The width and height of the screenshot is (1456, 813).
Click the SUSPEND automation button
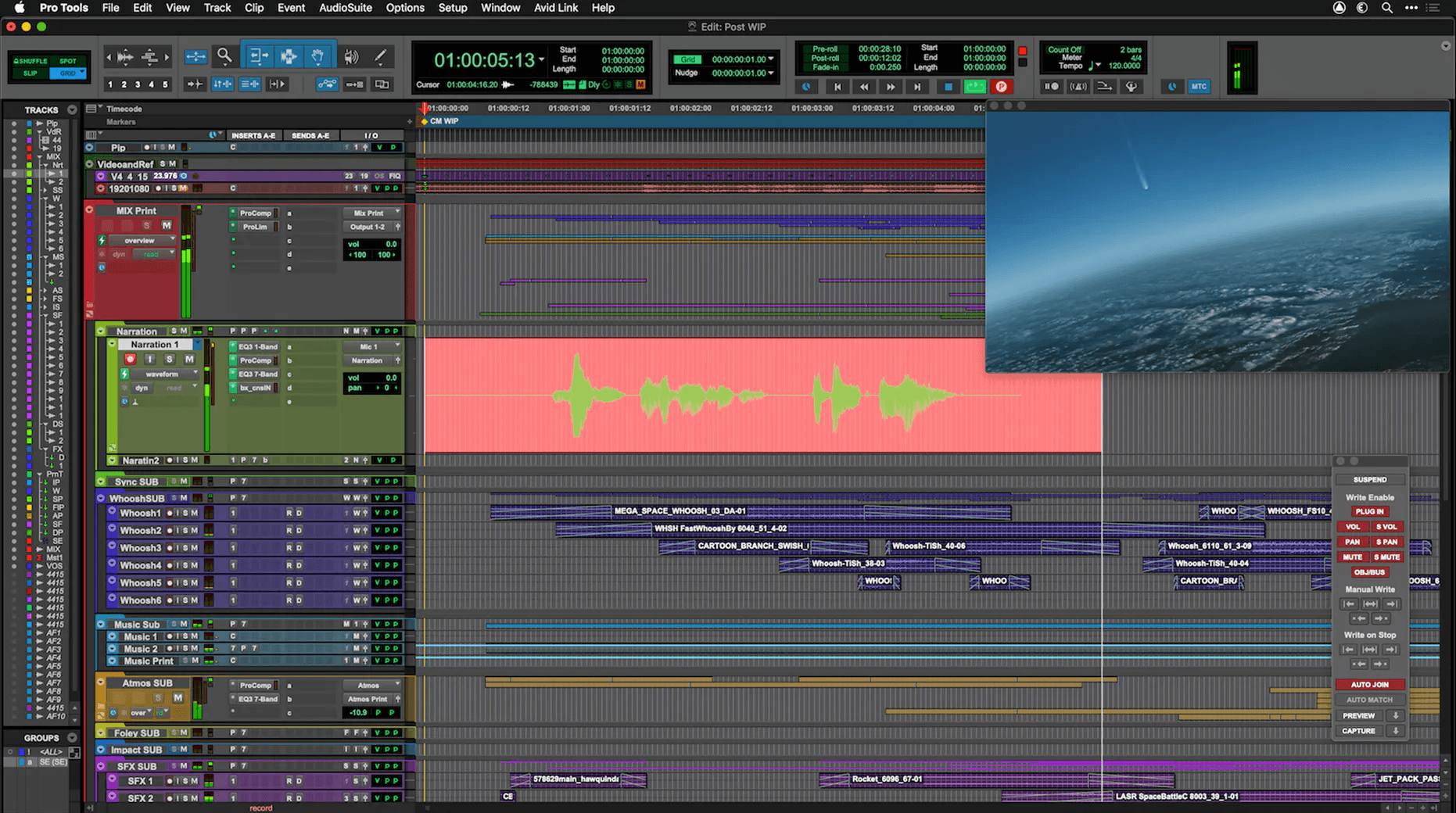coord(1369,479)
